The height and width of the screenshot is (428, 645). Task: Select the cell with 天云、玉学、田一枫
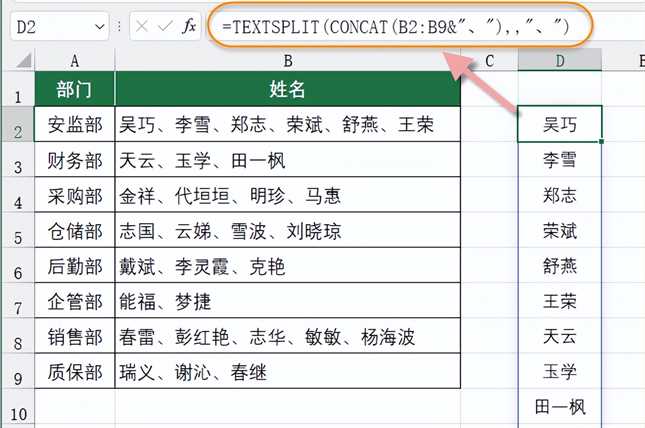[x=288, y=160]
